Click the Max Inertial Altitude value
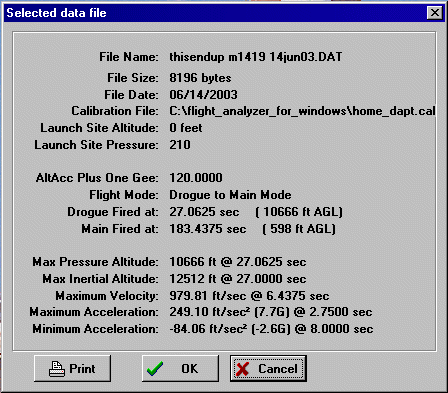The width and height of the screenshot is (448, 393). pyautogui.click(x=238, y=279)
